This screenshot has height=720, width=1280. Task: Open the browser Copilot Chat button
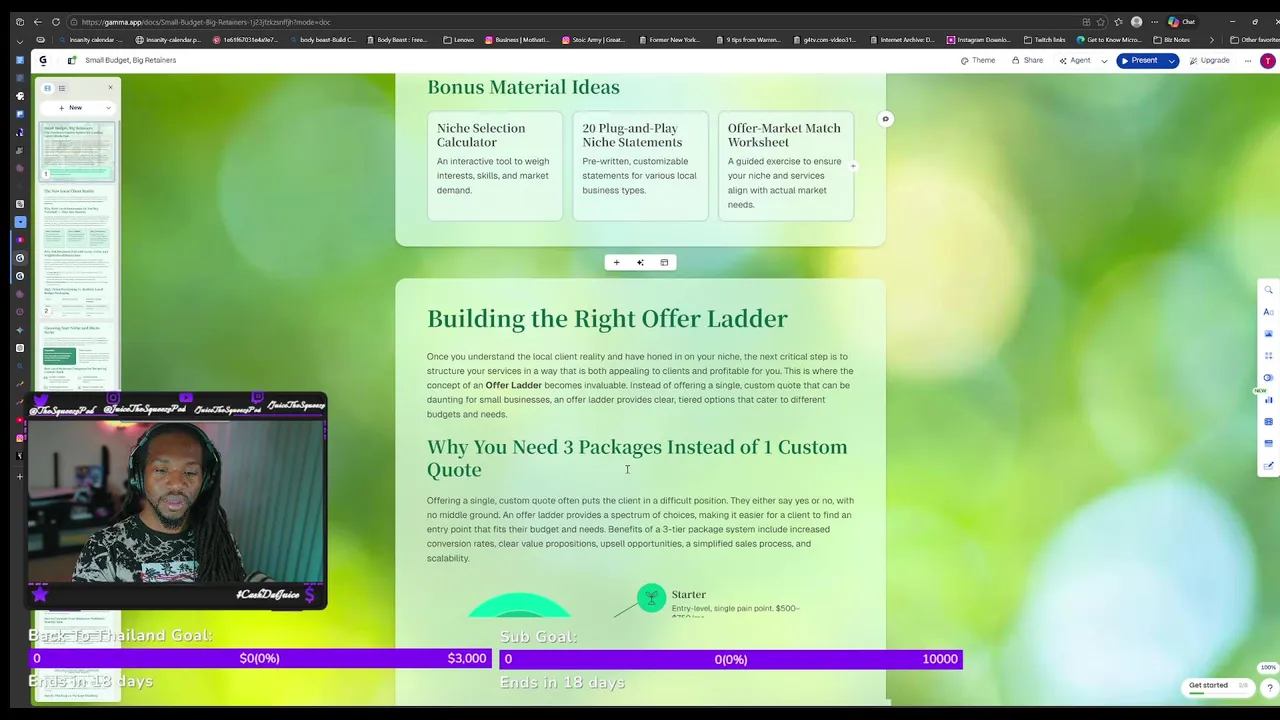[1181, 22]
